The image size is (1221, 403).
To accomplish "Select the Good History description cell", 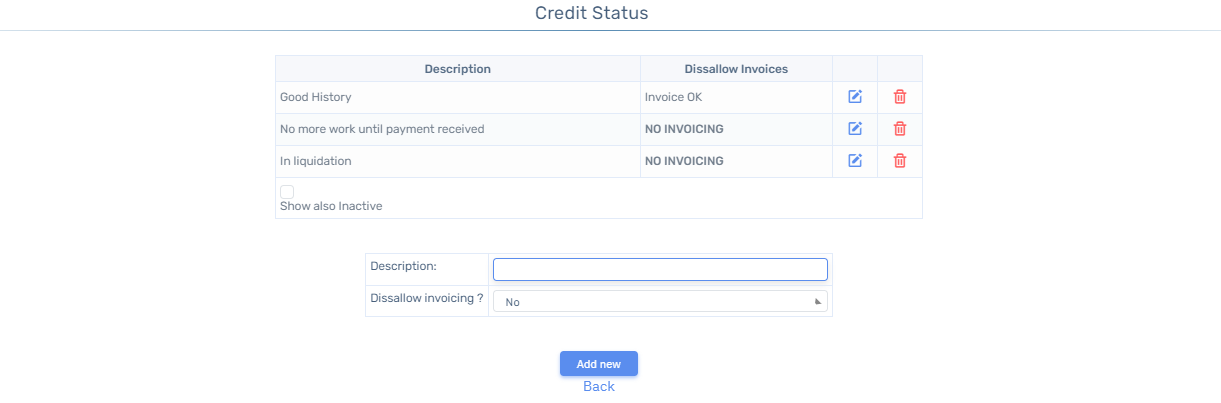I will [x=458, y=97].
